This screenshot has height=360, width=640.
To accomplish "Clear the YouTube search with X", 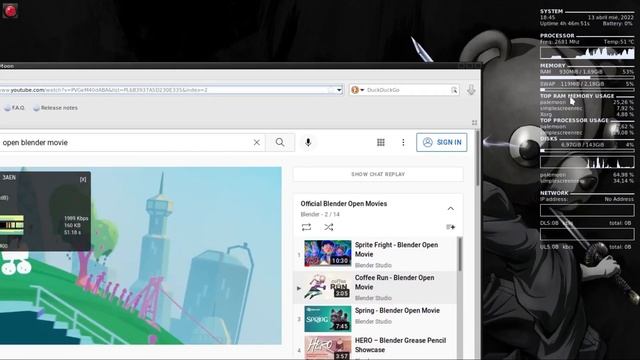I will pos(256,142).
